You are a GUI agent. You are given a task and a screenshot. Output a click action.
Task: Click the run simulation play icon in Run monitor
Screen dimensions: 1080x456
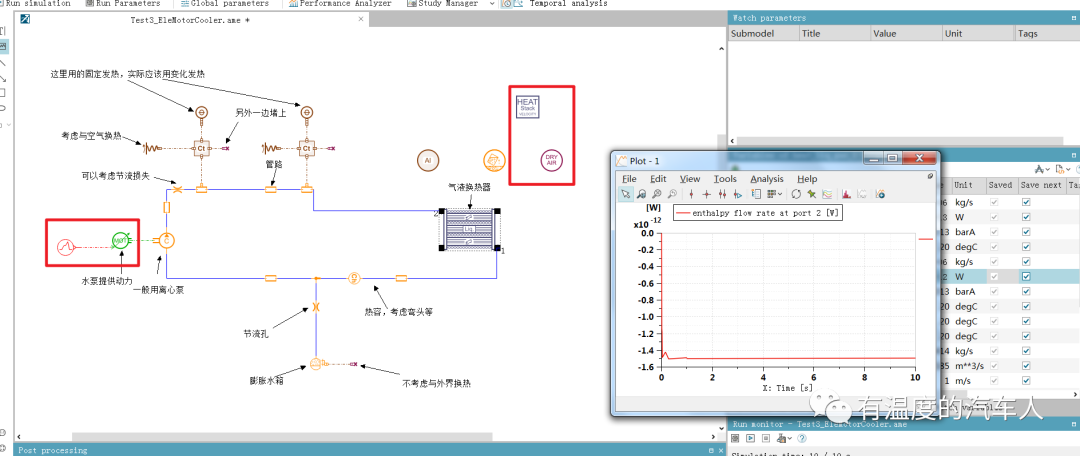751,438
